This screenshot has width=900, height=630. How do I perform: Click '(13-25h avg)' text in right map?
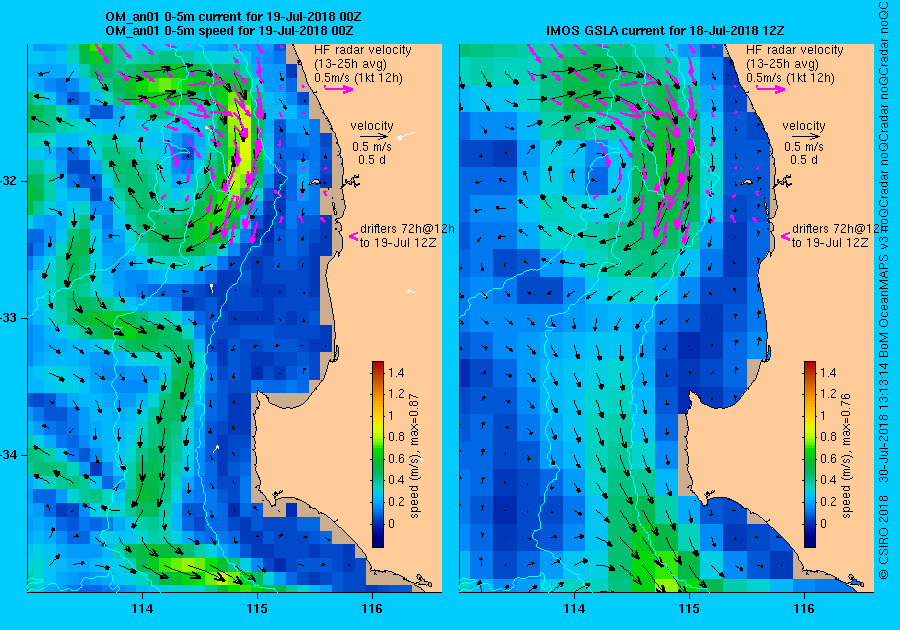click(x=783, y=64)
